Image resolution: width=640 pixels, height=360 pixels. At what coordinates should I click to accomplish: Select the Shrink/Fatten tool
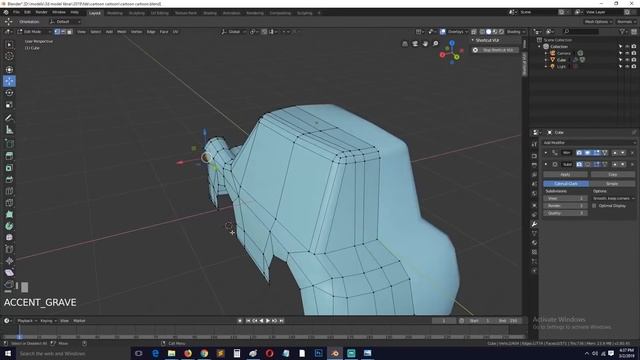pyautogui.click(x=9, y=261)
